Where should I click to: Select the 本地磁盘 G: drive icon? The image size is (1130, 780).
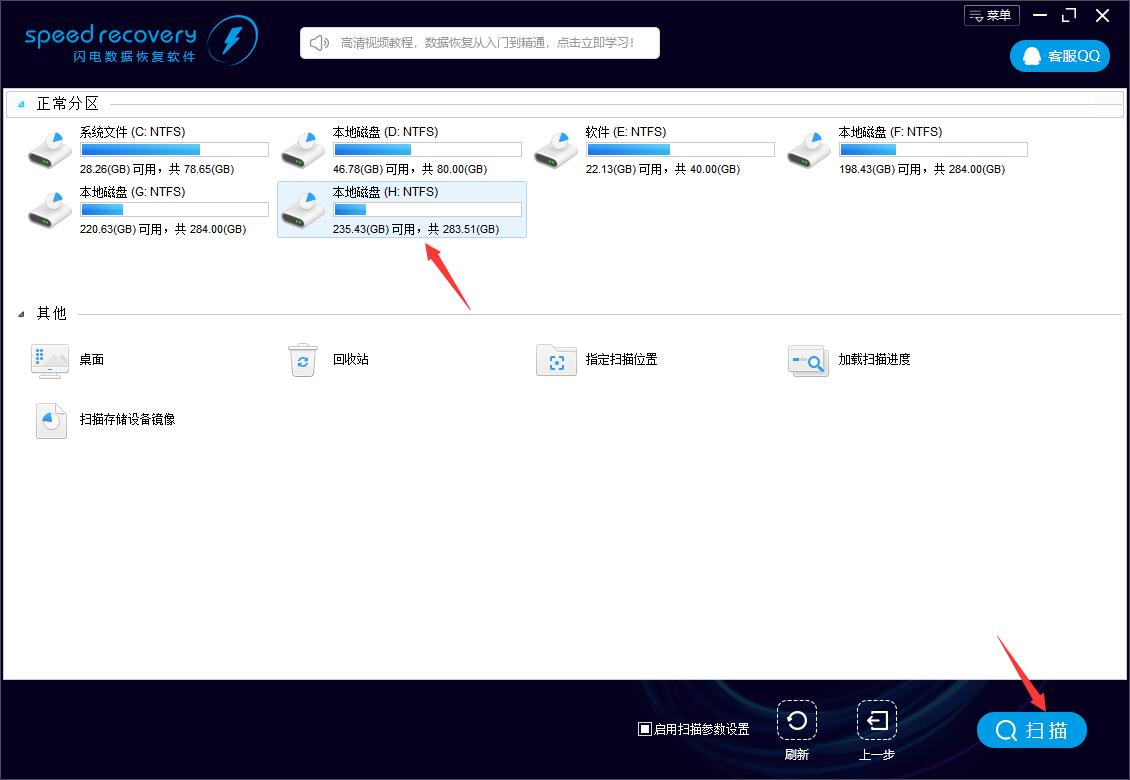click(x=50, y=210)
